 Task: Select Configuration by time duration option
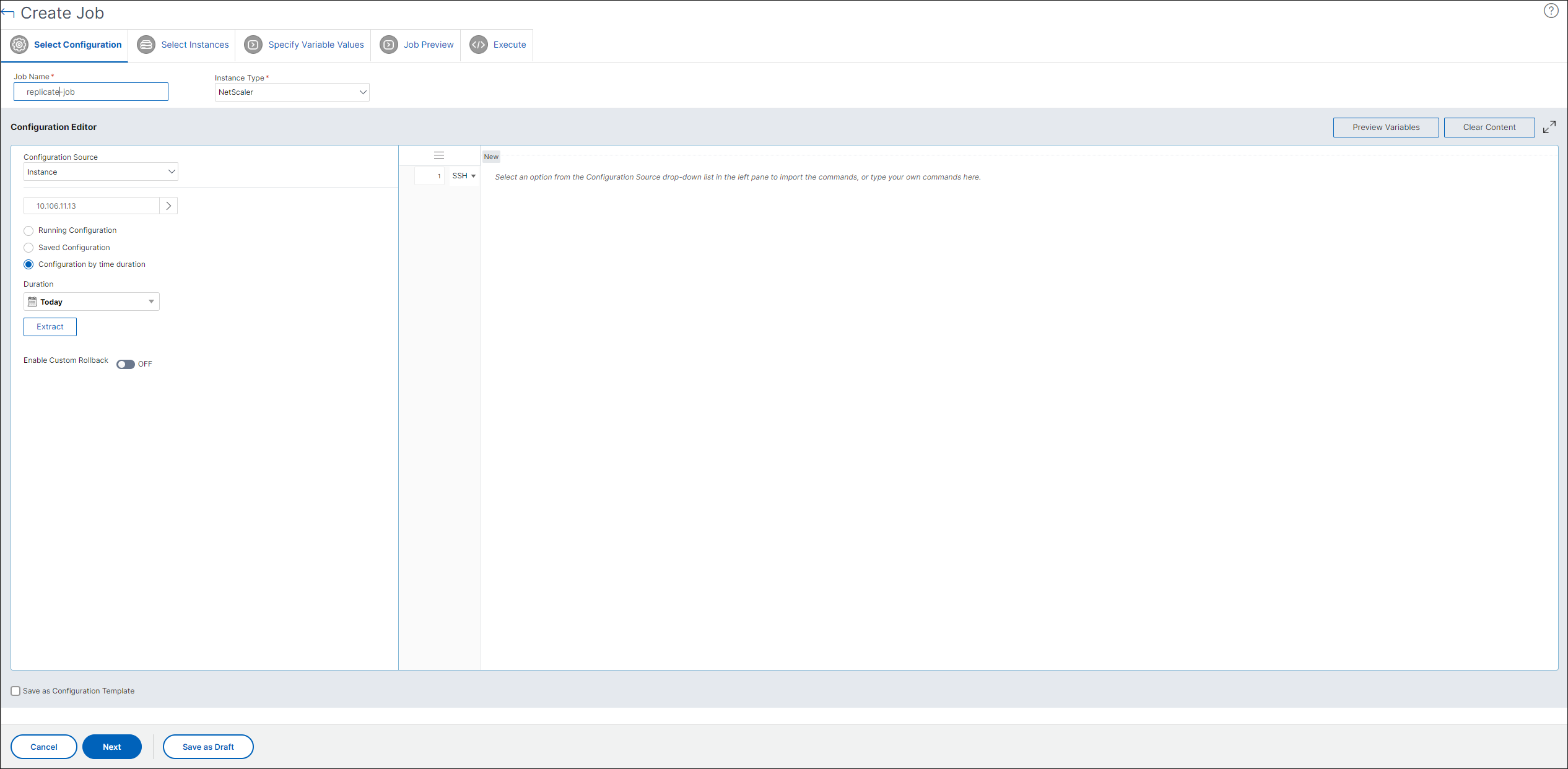(28, 264)
